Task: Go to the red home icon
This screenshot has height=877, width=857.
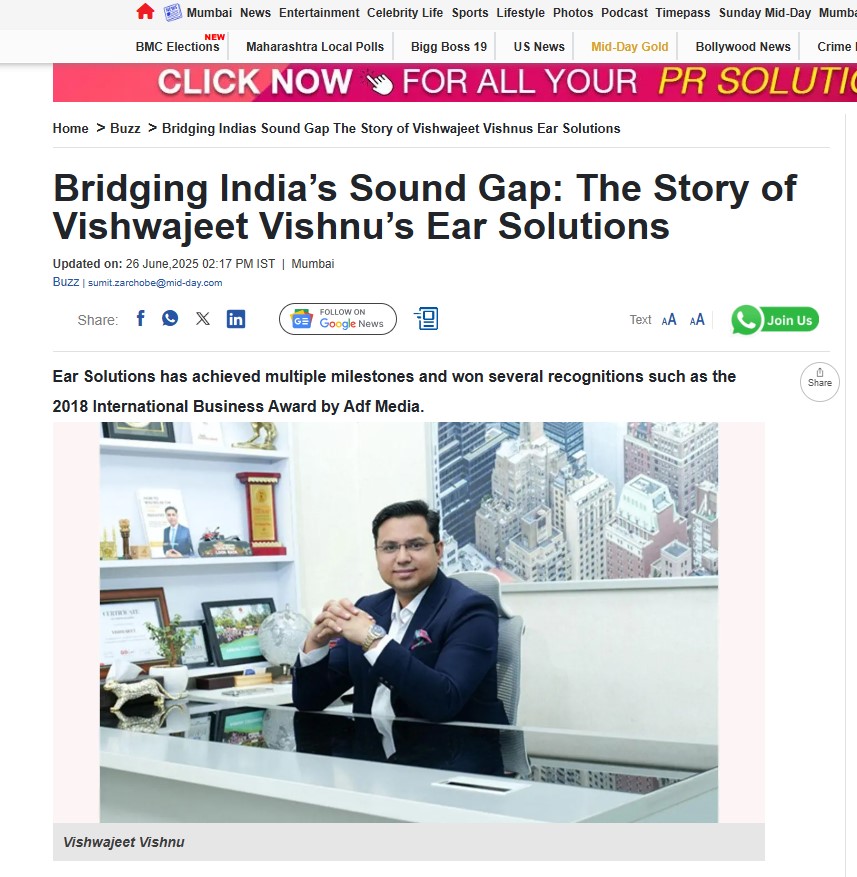Action: [x=145, y=12]
